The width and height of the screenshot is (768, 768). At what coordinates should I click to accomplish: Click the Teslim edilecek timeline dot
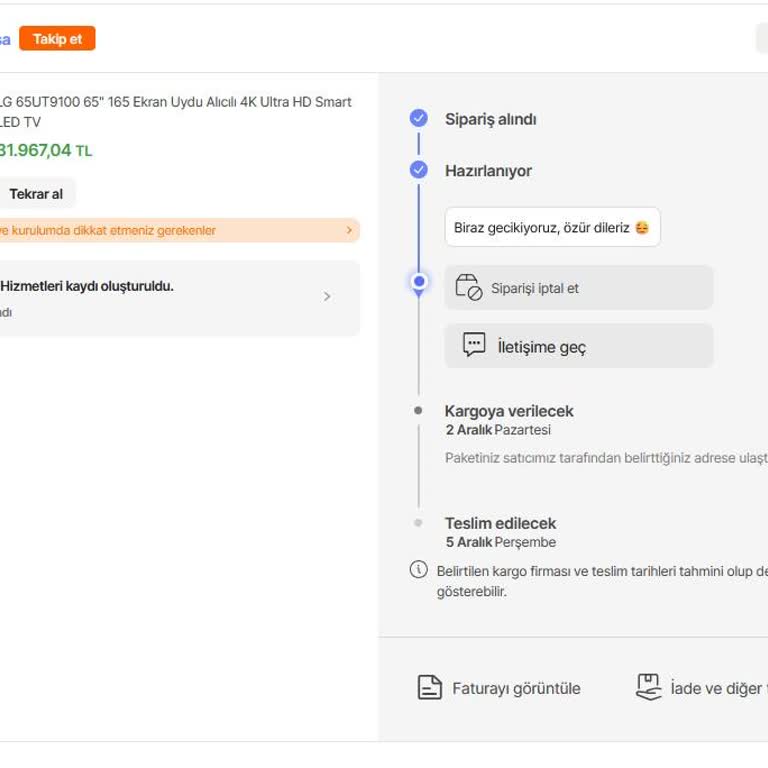coord(419,523)
